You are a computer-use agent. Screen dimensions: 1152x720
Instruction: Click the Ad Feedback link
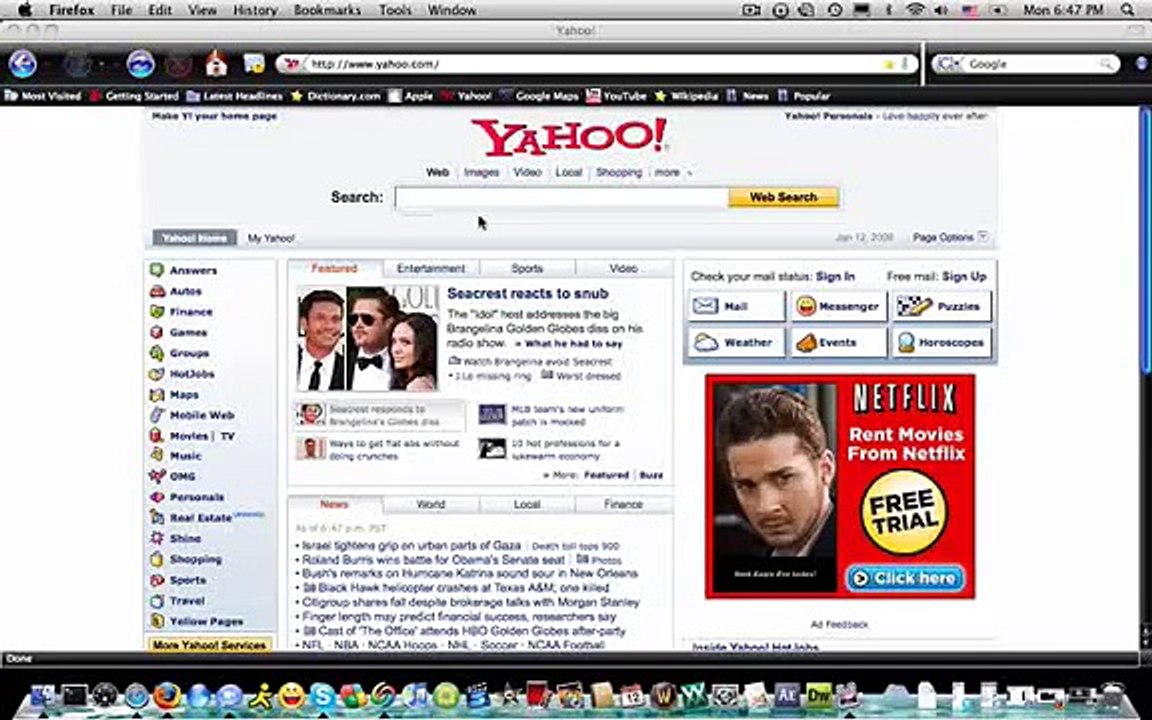pos(839,624)
